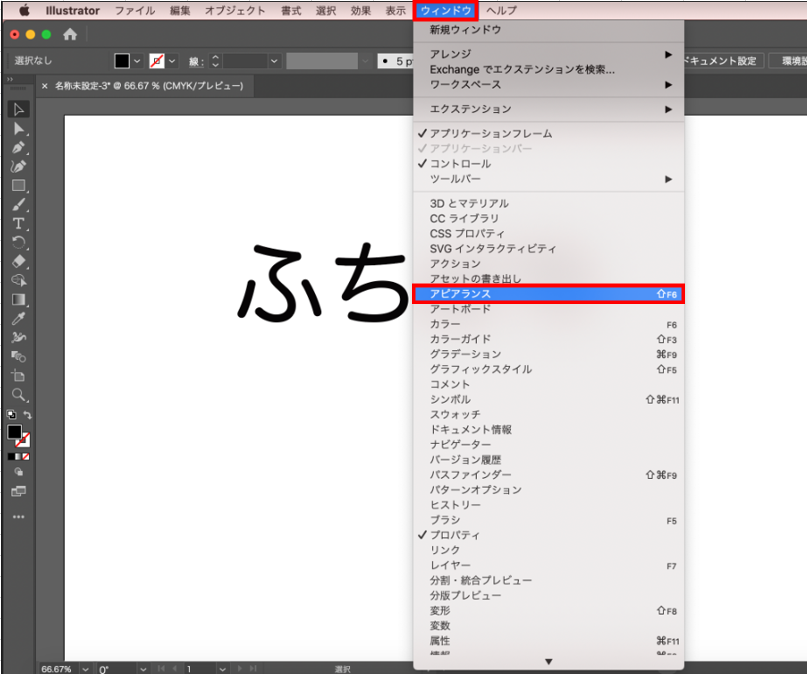This screenshot has width=807, height=674.
Task: Select the Shape Builder tool
Action: 19,357
